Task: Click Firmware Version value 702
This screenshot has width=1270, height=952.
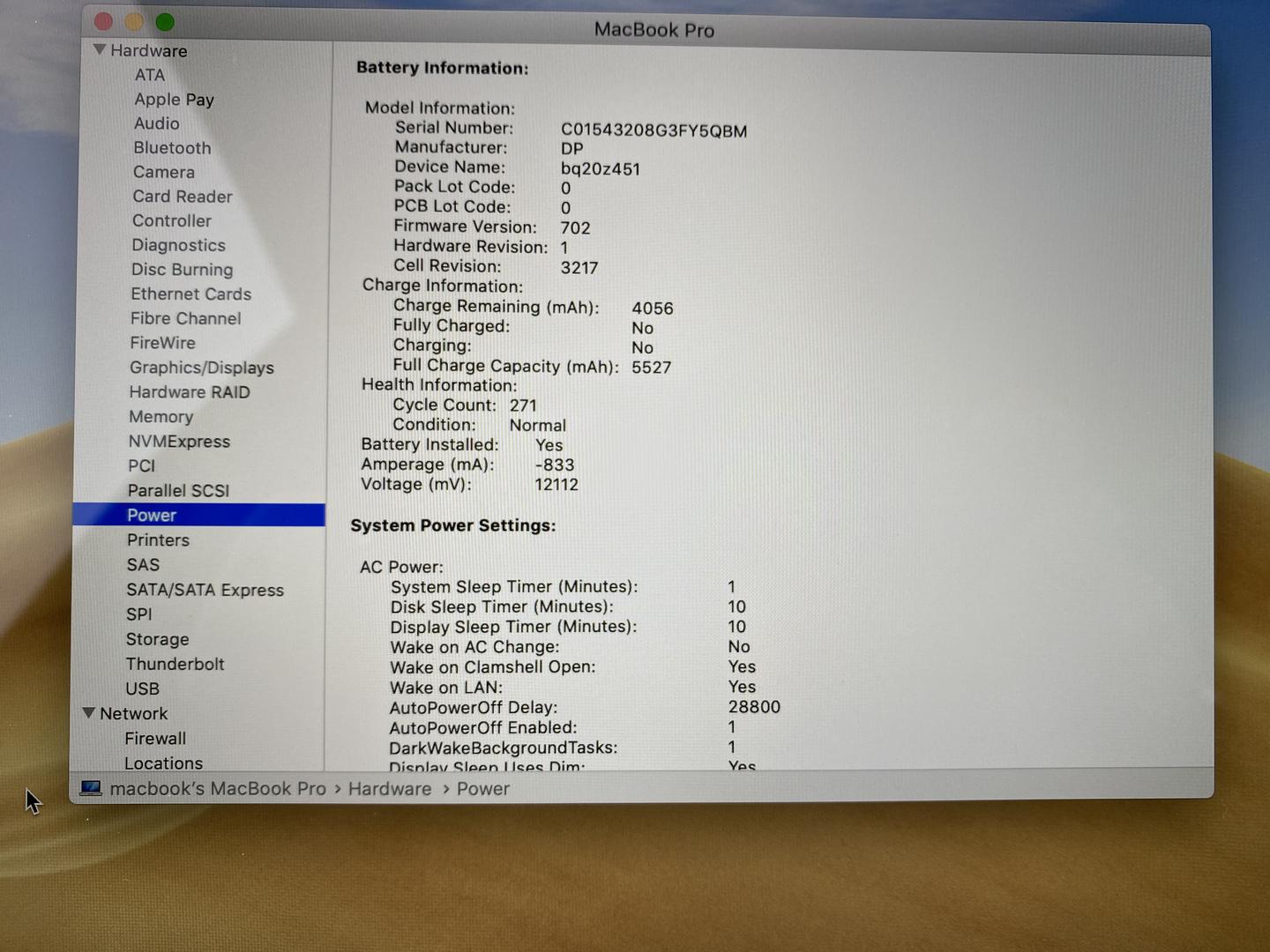Action: pos(575,227)
